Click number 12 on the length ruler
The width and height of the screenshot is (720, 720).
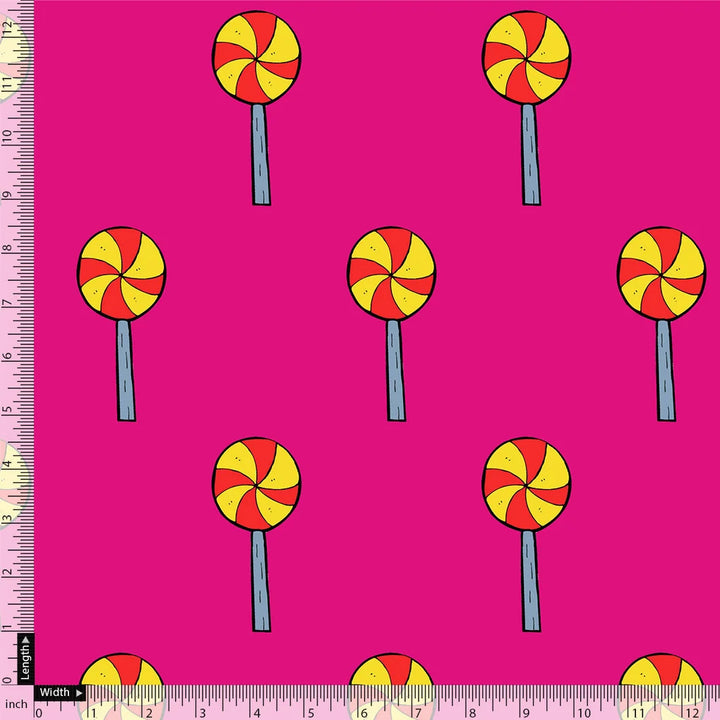pyautogui.click(x=9, y=30)
